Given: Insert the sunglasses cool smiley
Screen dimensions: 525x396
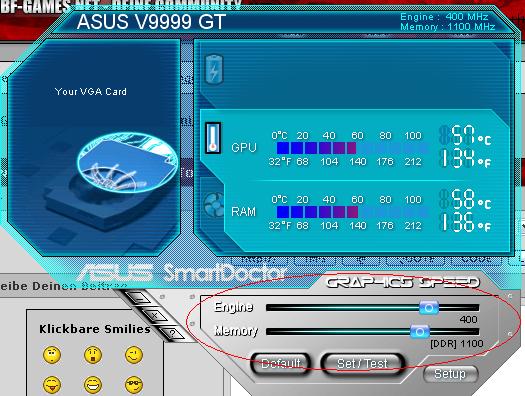Looking at the screenshot, I should pyautogui.click(x=134, y=385).
